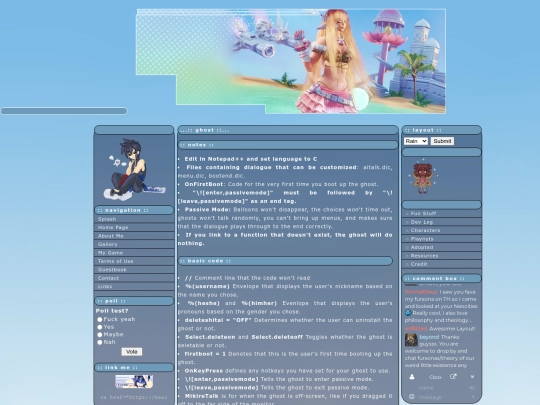Click the name field in the comment box
The image size is (540, 405).
pyautogui.click(x=441, y=388)
